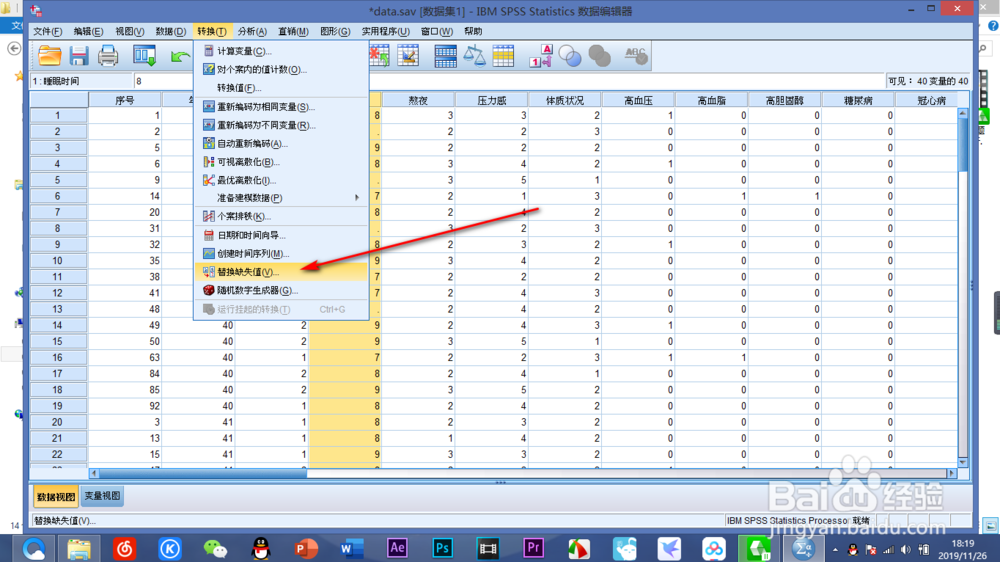Click the 糖尿病 column header
Viewport: 1000px width, 562px height.
pos(858,100)
